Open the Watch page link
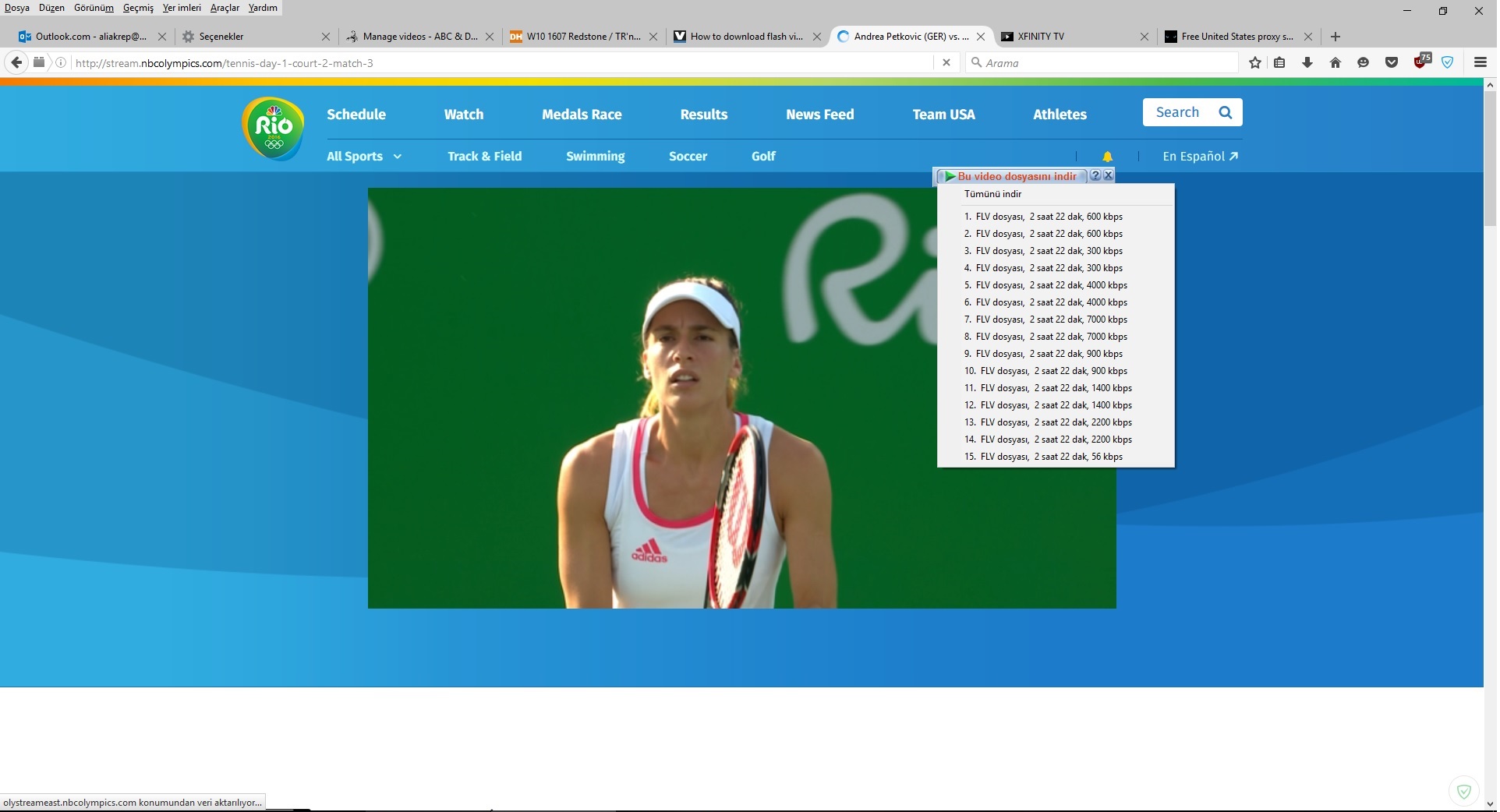This screenshot has height=812, width=1500. (x=464, y=114)
